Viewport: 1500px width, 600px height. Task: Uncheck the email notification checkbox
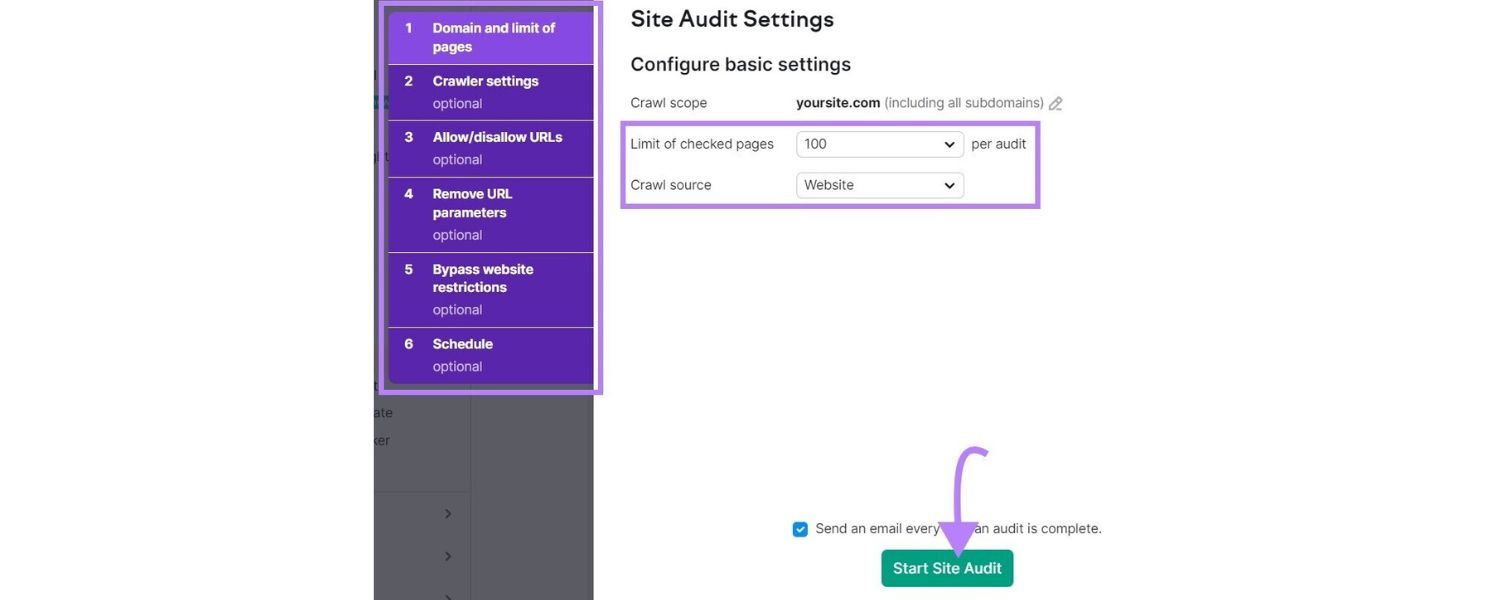click(800, 528)
